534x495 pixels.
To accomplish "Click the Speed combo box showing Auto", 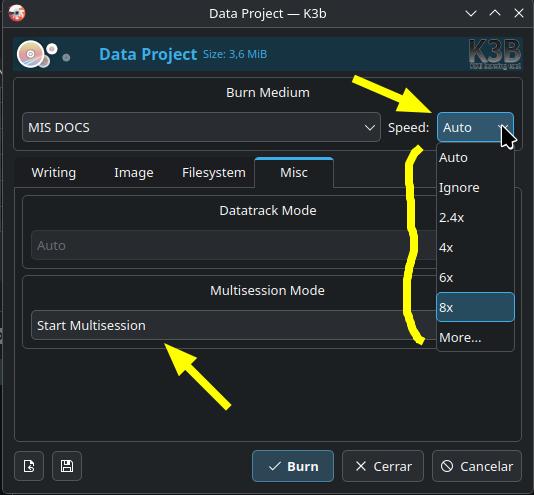I will (475, 127).
